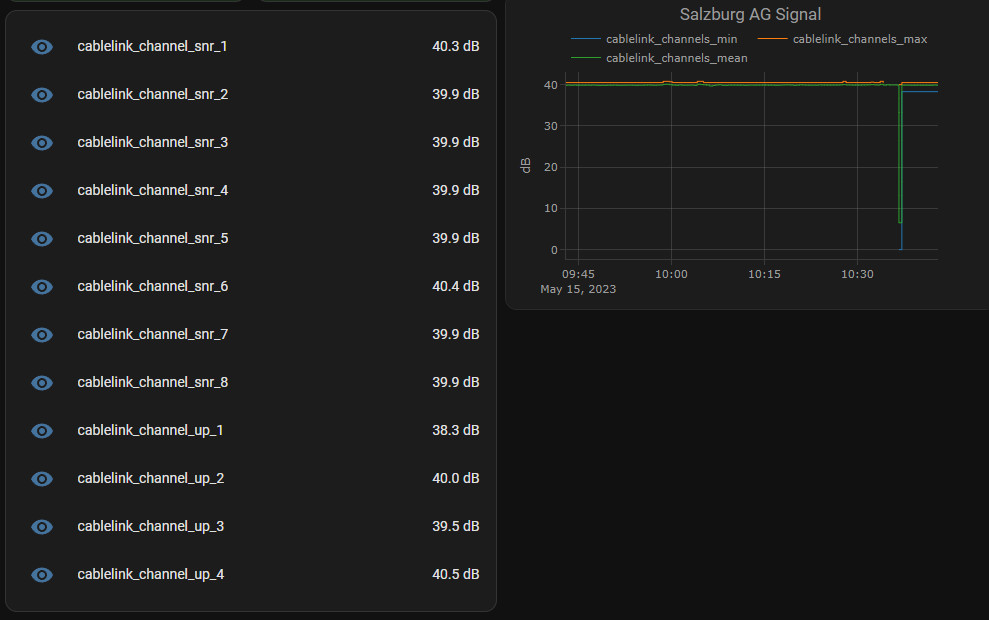
Task: Click the eye icon next to cablelink_channel_up_4
Action: click(x=42, y=575)
